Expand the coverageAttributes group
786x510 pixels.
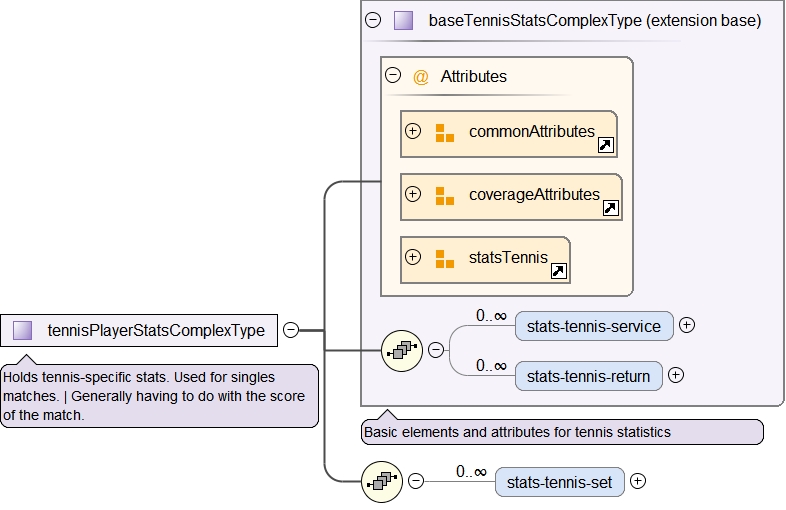[413, 194]
